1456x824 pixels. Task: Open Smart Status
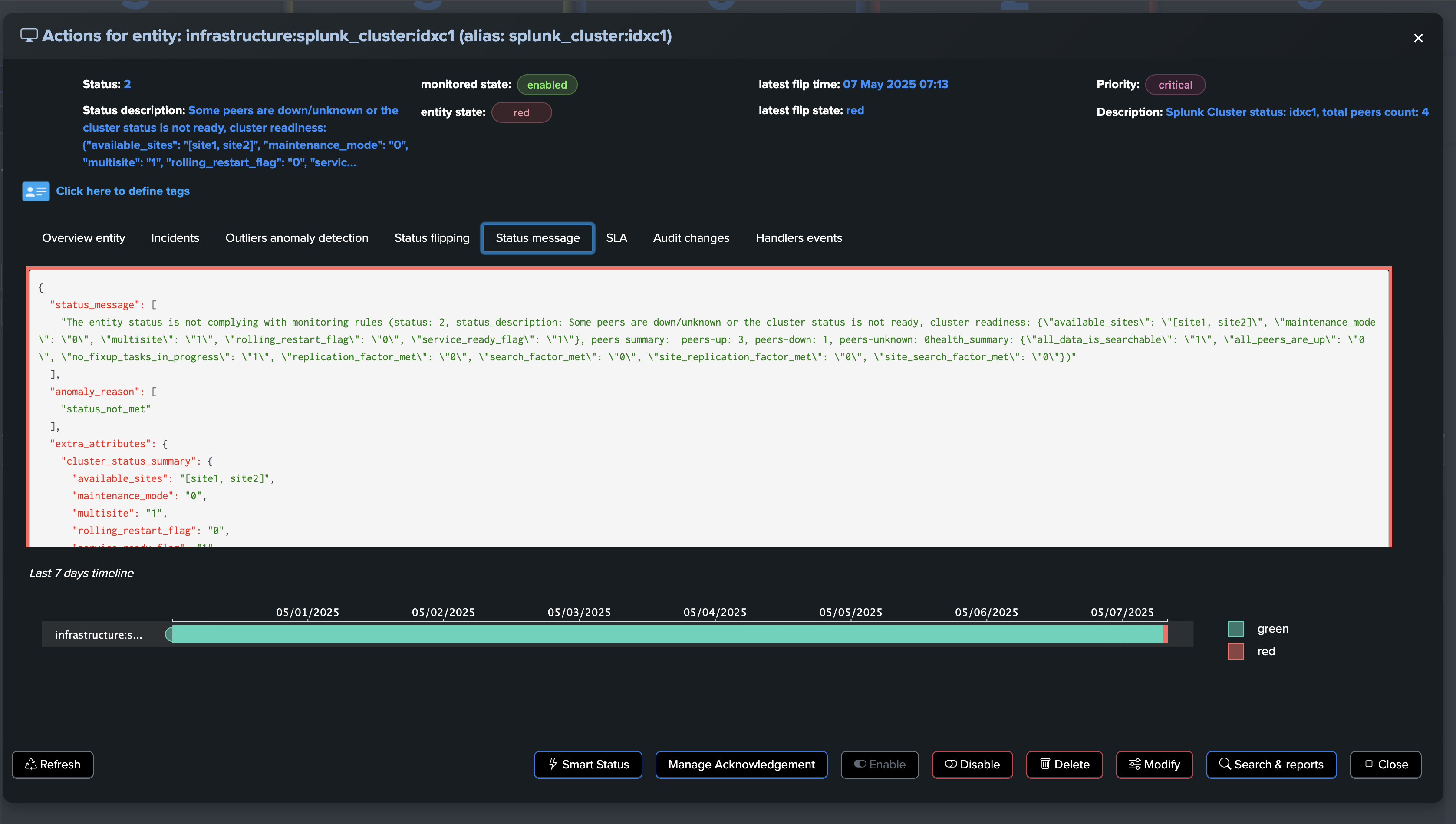[588, 765]
